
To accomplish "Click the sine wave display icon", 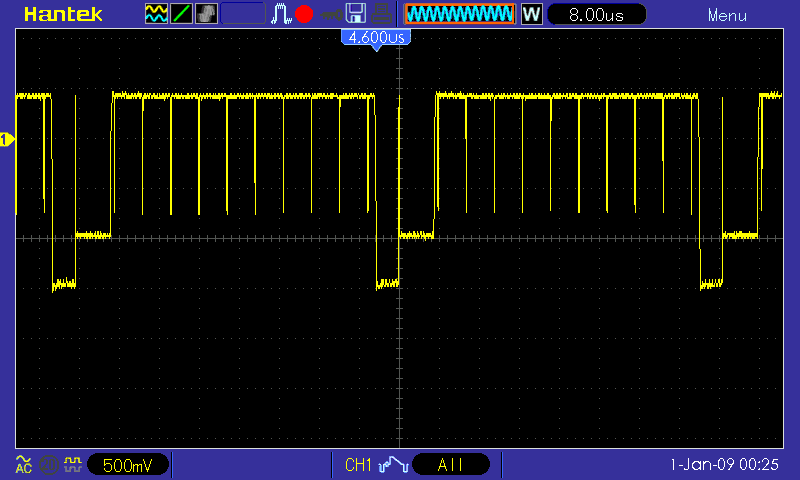I will coord(156,14).
